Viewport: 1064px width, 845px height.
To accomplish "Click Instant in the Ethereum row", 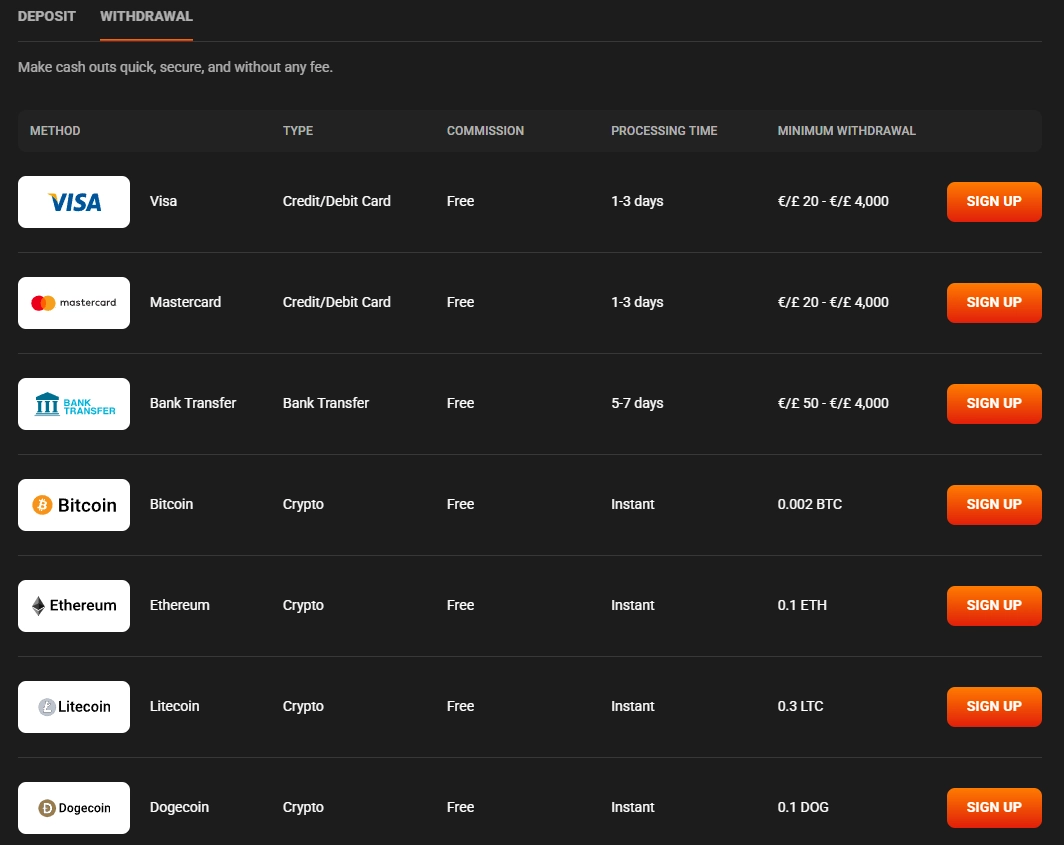I will (x=632, y=605).
